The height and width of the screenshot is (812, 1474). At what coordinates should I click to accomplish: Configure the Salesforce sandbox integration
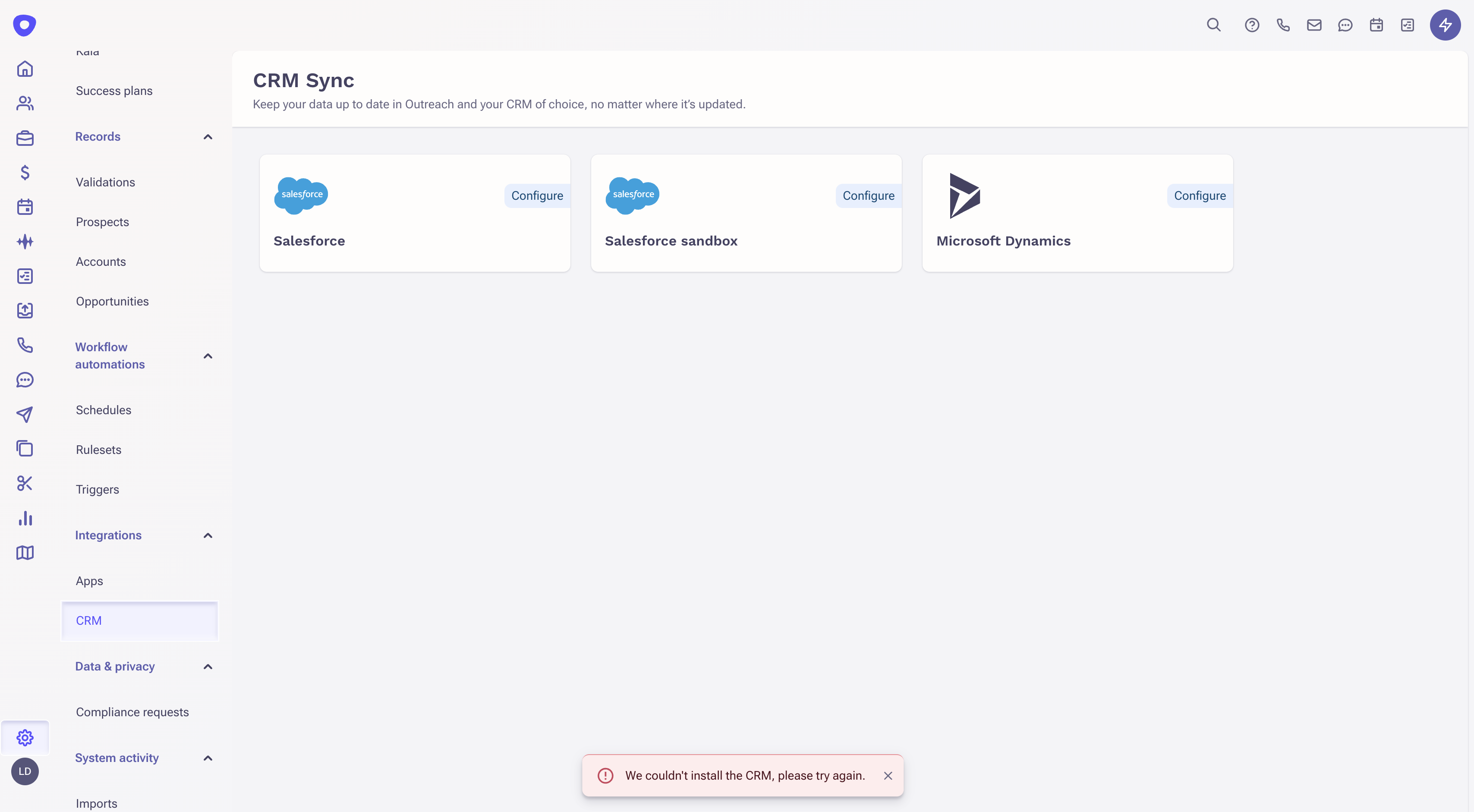(868, 196)
